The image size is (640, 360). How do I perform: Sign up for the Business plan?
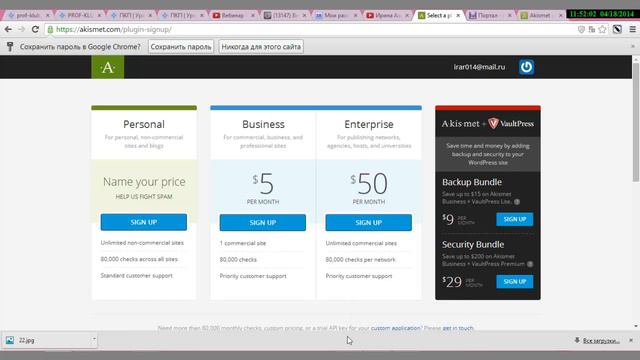pyautogui.click(x=262, y=222)
